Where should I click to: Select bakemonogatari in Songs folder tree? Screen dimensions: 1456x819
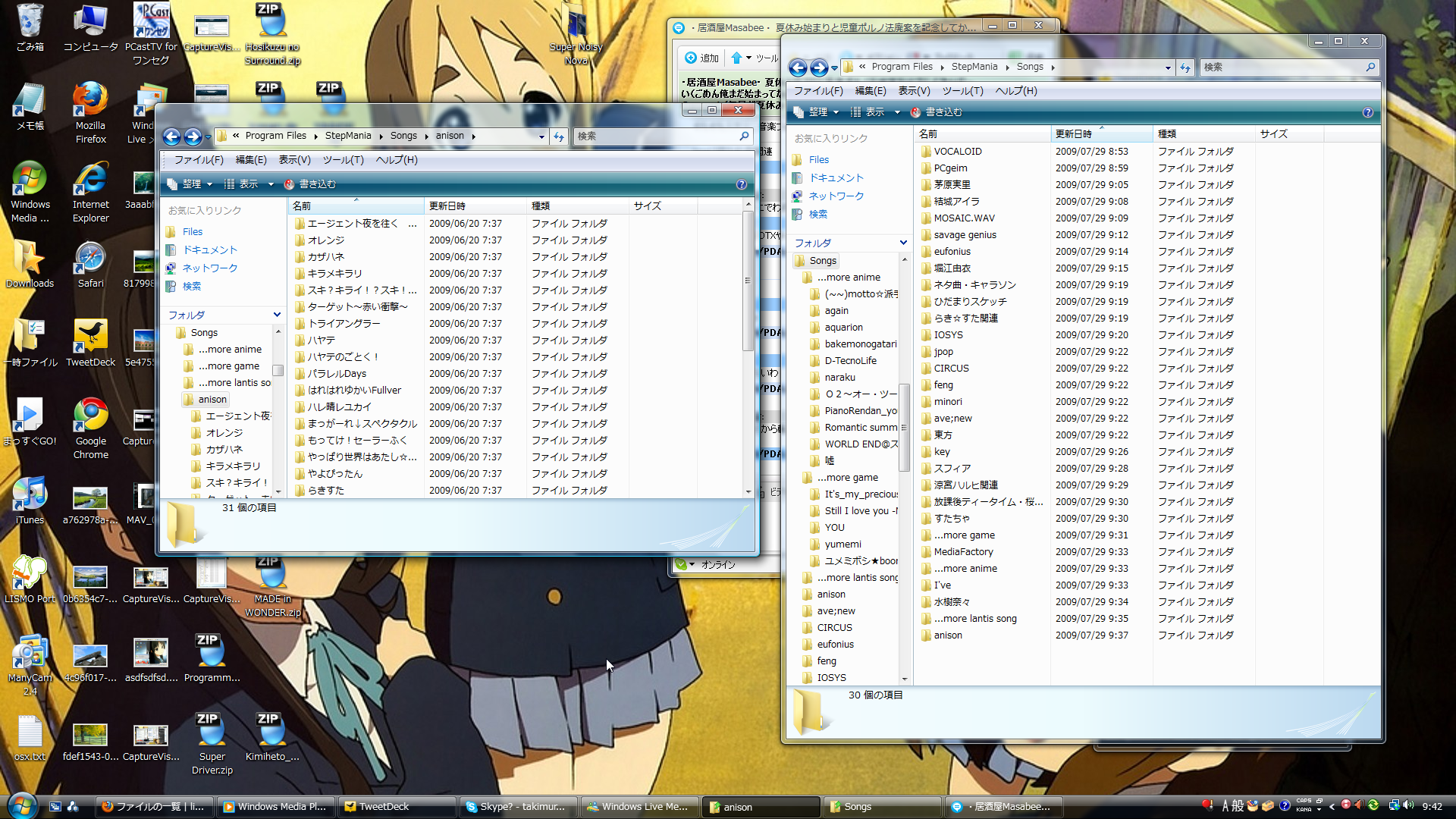[861, 344]
